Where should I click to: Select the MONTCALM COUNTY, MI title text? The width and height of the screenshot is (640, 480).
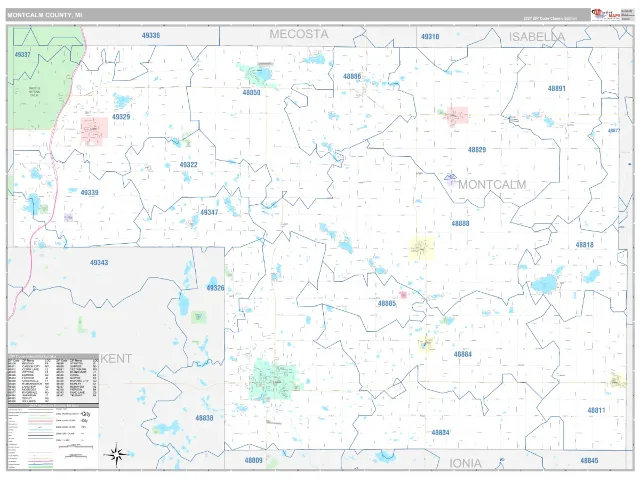coord(44,15)
